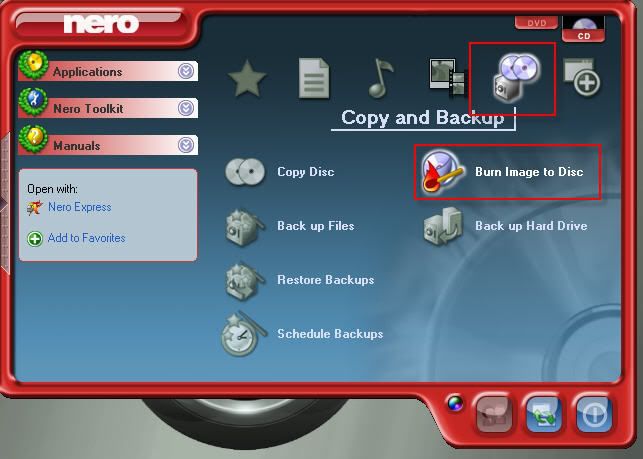Click the Nero Toolkit laurel icon
This screenshot has height=459, width=643.
point(33,102)
